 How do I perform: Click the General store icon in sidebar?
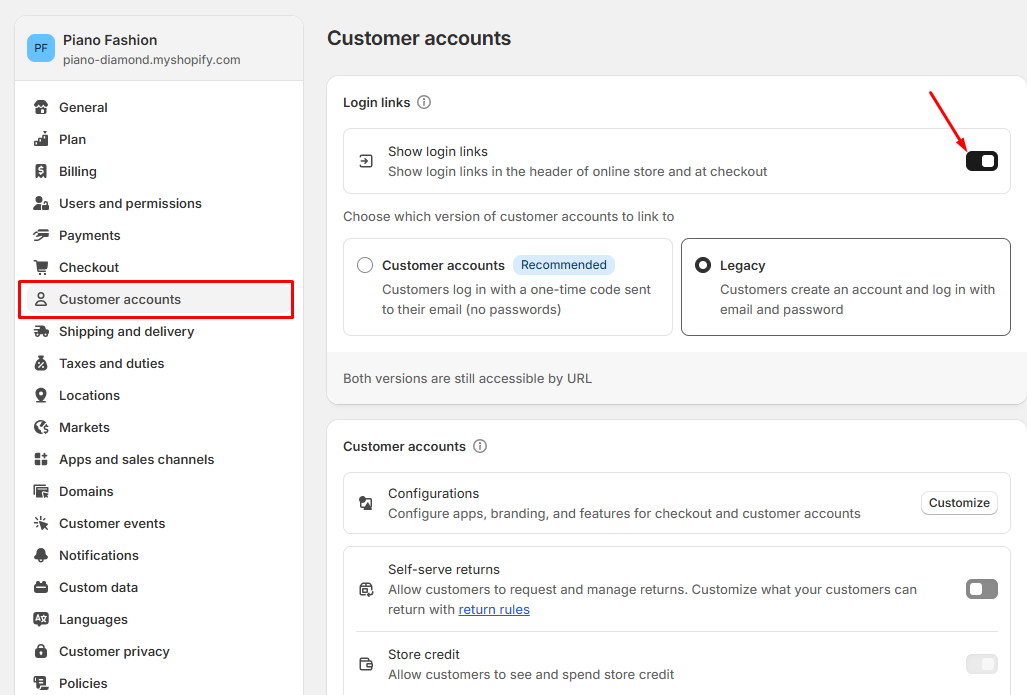41,107
